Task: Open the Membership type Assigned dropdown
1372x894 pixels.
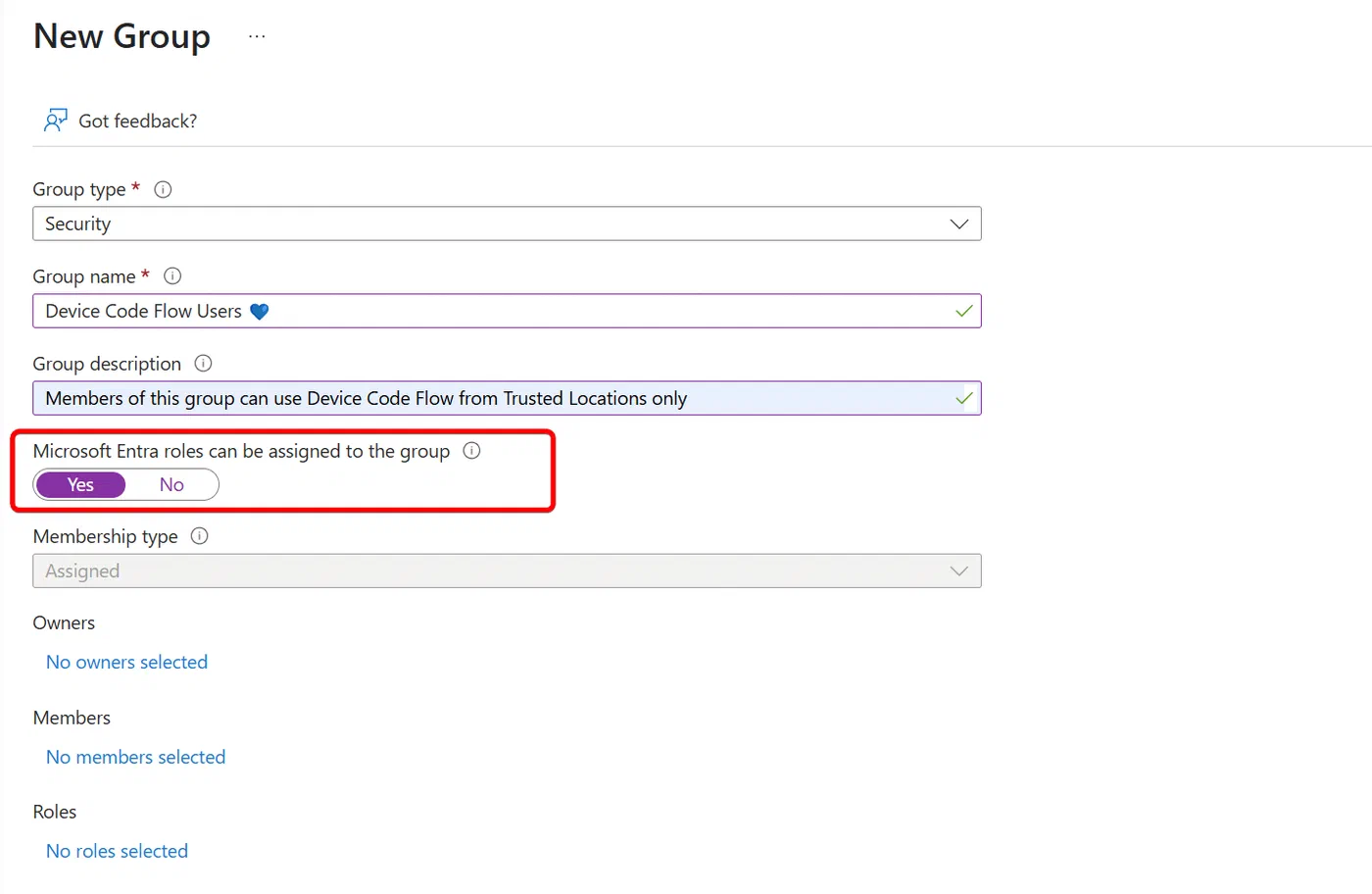Action: tap(507, 571)
